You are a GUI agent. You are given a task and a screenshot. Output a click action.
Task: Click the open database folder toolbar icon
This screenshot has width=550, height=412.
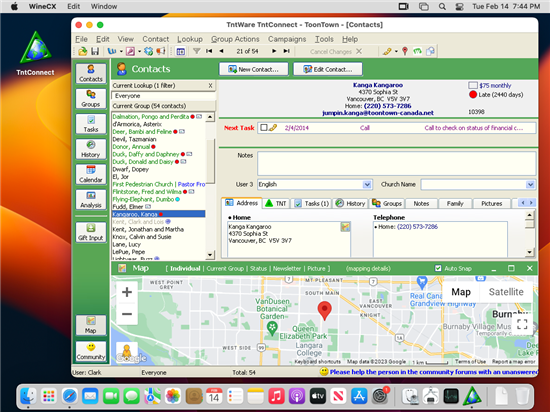pyautogui.click(x=83, y=51)
